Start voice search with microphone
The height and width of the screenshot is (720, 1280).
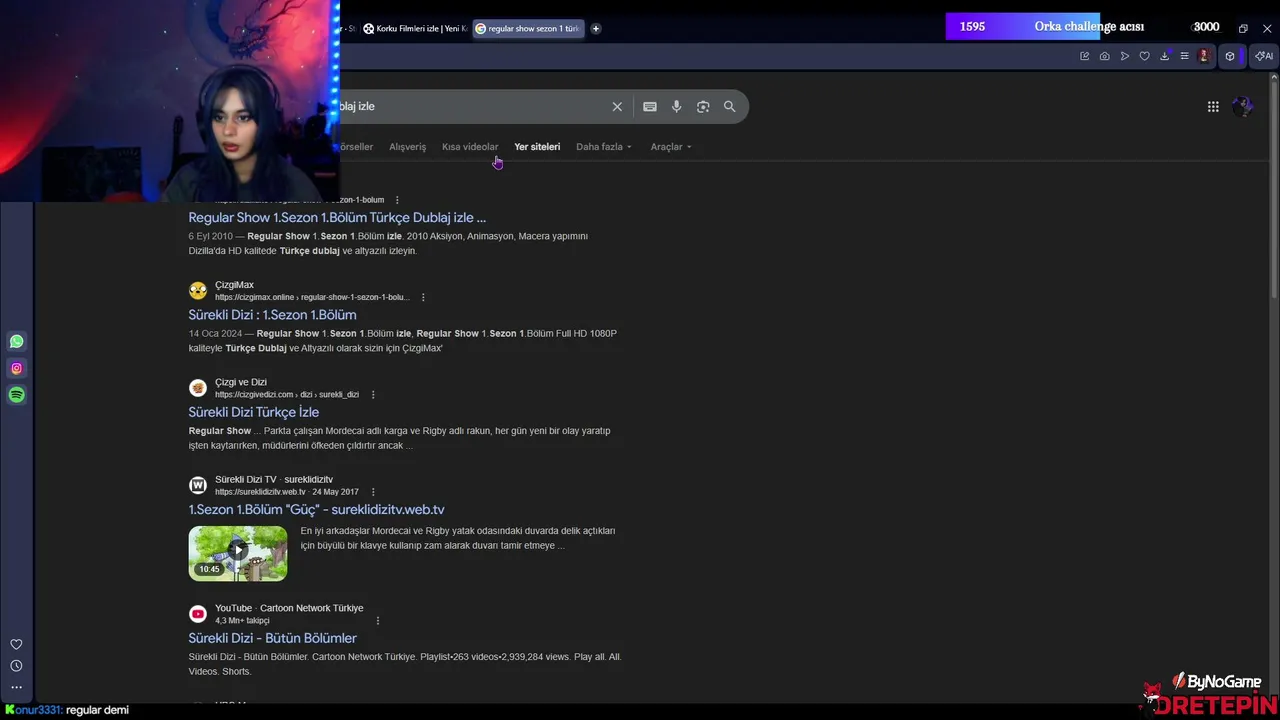pyautogui.click(x=676, y=107)
